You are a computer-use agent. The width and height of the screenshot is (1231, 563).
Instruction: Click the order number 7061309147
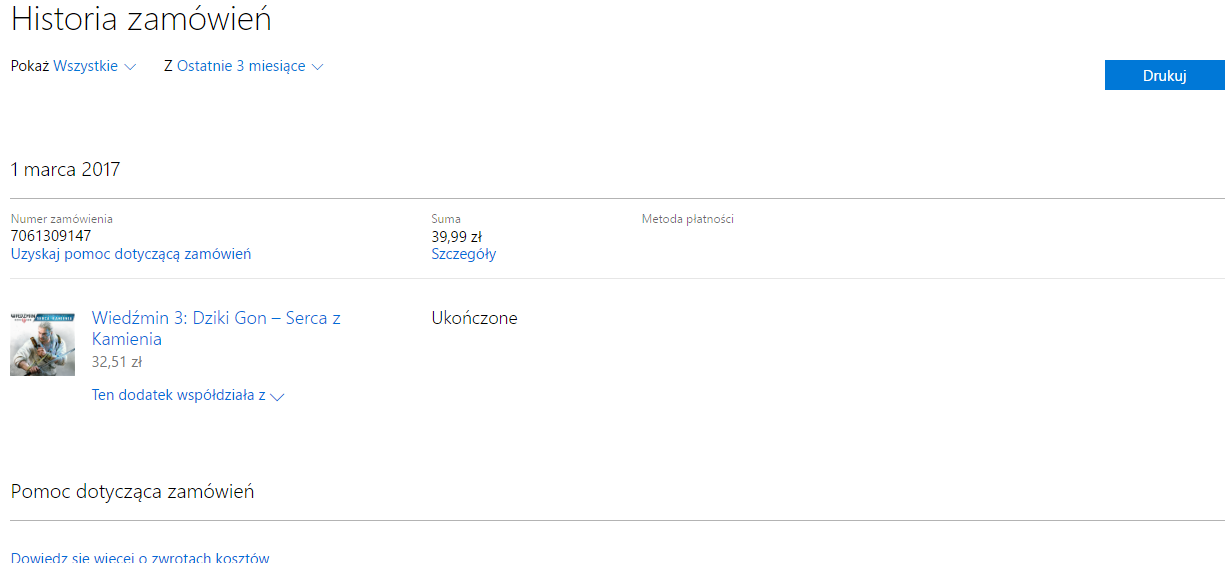[51, 236]
